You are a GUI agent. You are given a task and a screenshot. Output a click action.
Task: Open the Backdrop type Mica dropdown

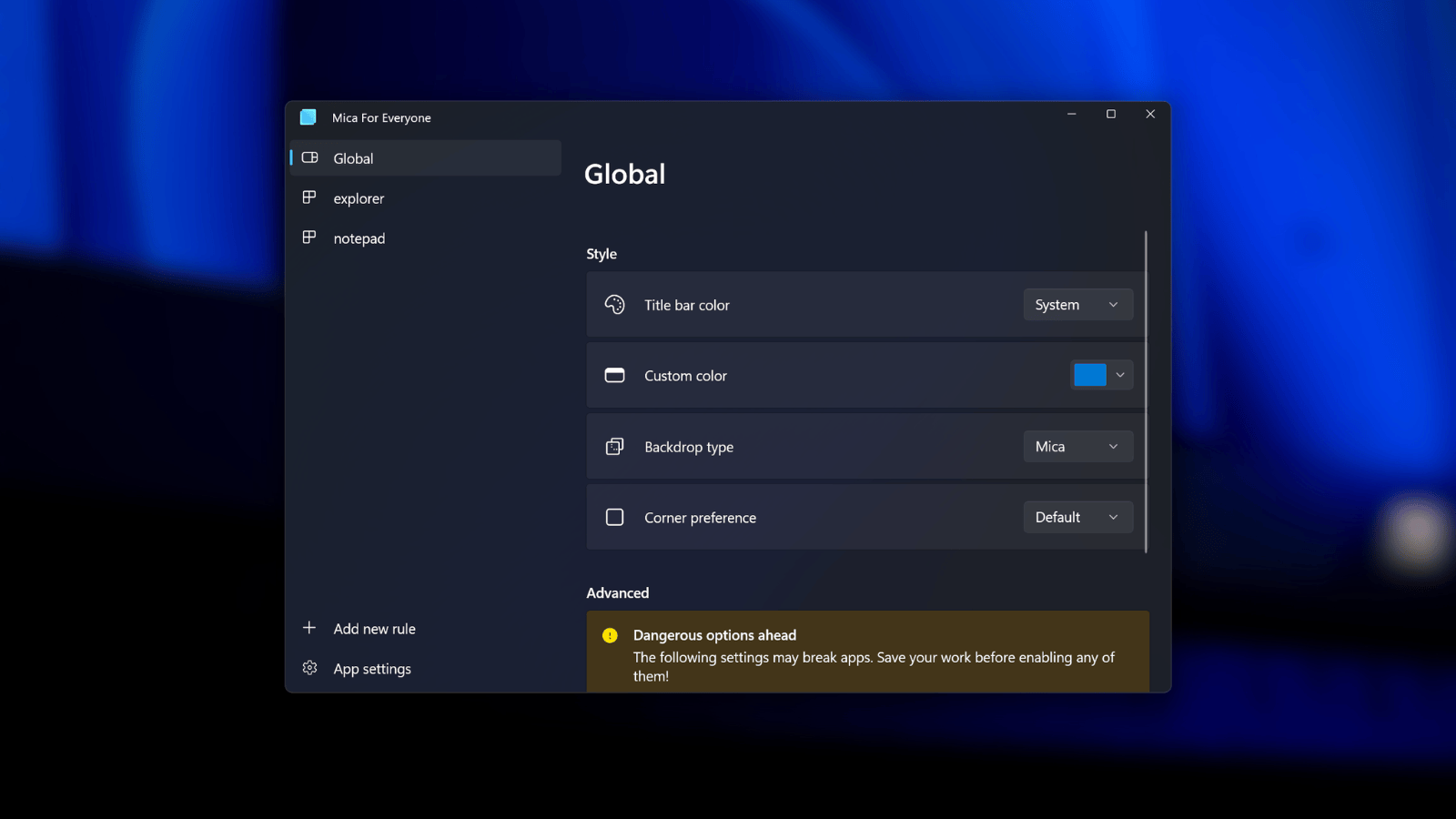[1077, 446]
